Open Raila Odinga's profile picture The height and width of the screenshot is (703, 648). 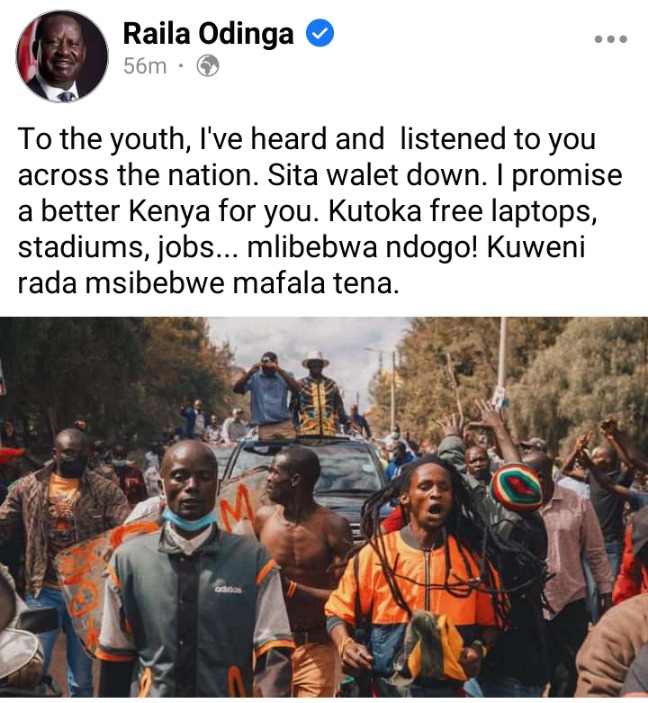62,56
